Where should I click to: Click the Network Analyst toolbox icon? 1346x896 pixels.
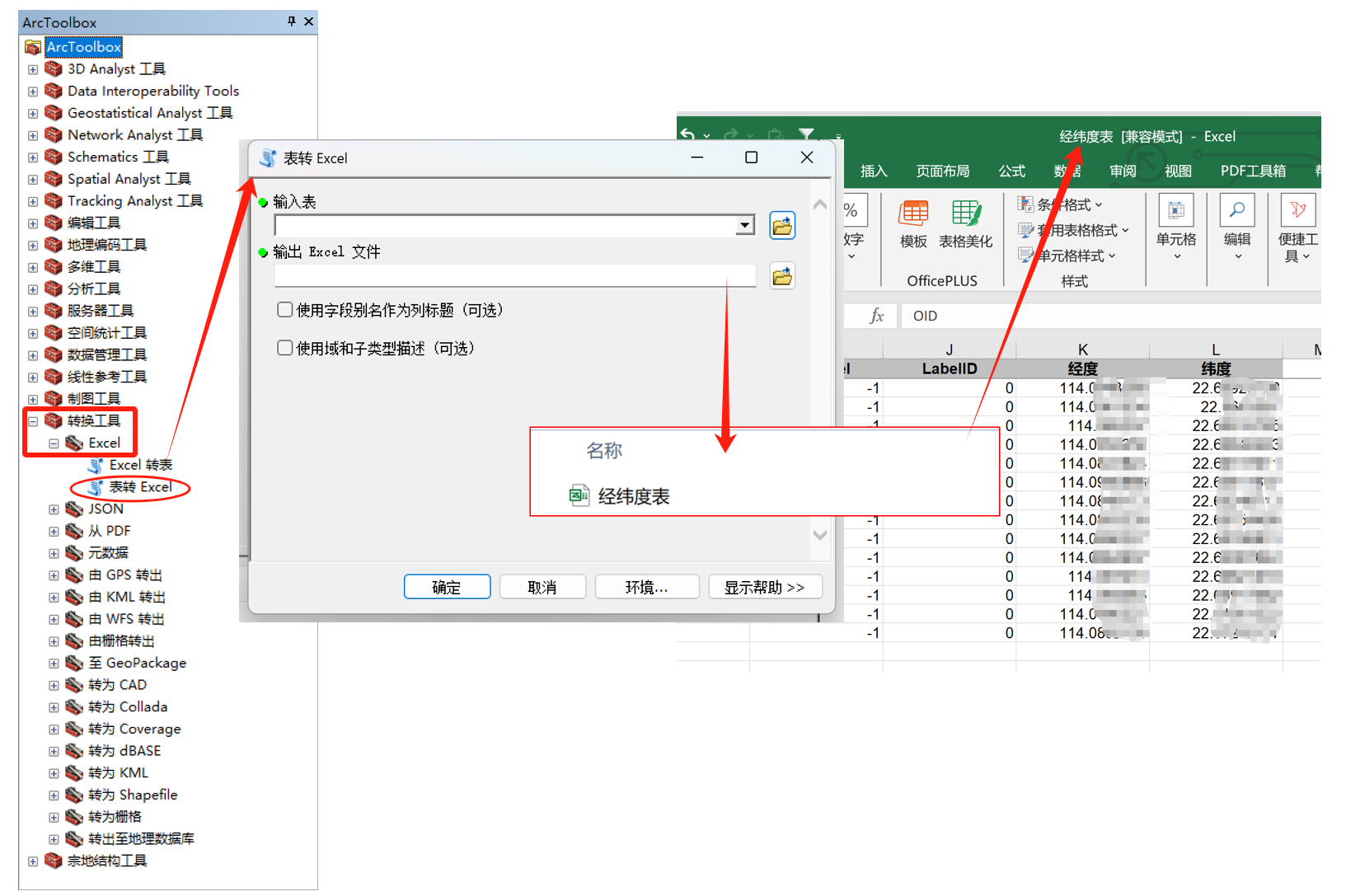point(54,135)
